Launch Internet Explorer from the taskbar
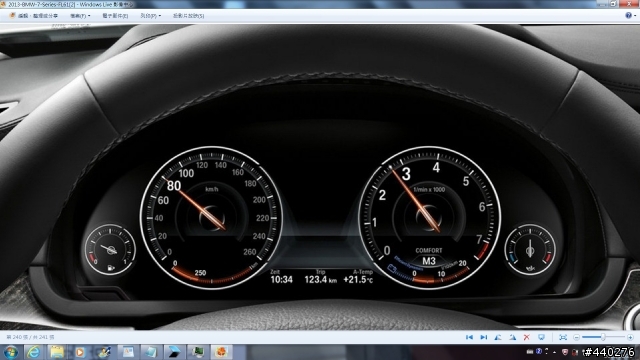 tap(33, 352)
